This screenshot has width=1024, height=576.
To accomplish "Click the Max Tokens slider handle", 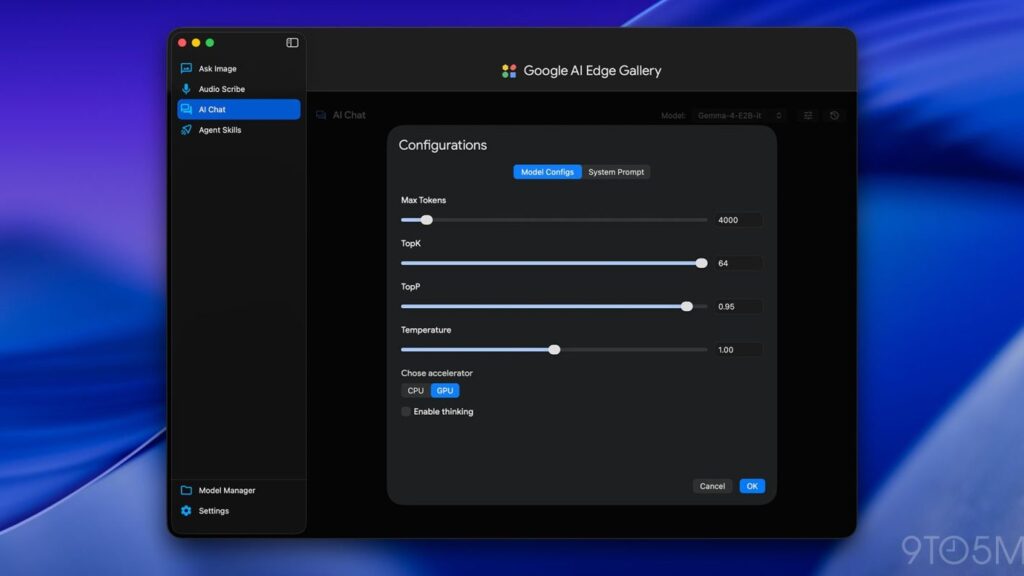I will point(426,220).
